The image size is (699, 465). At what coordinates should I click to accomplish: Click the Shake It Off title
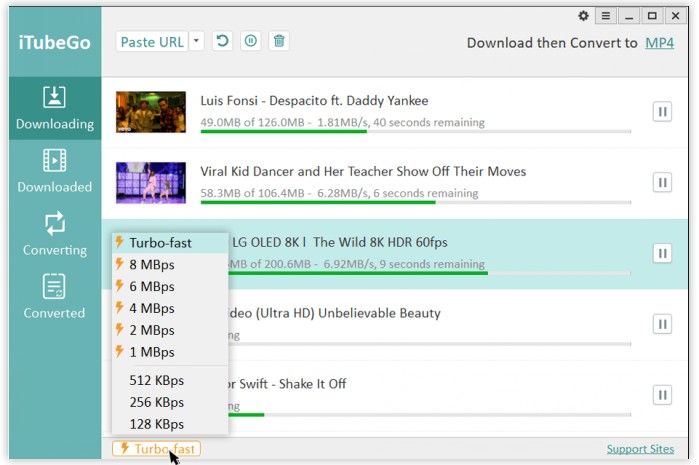coord(287,384)
